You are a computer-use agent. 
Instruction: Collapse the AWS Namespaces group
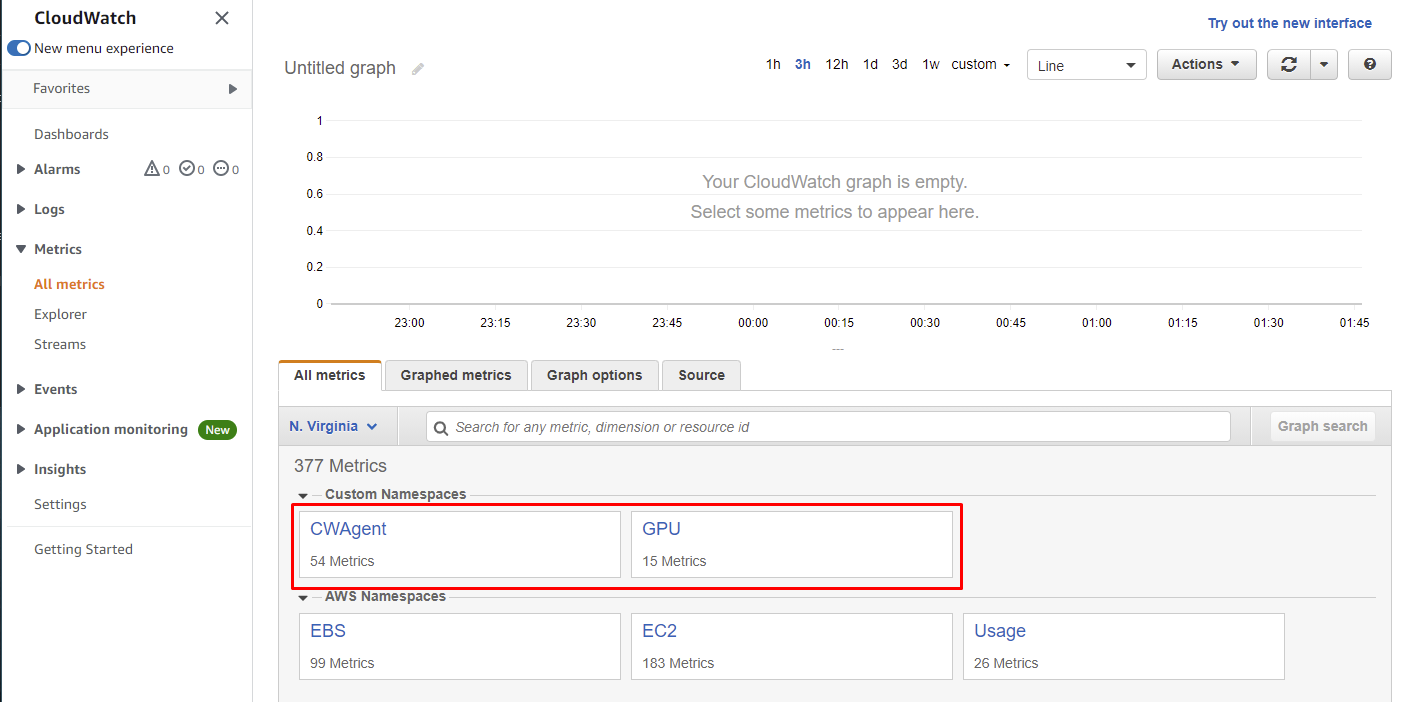coord(303,597)
